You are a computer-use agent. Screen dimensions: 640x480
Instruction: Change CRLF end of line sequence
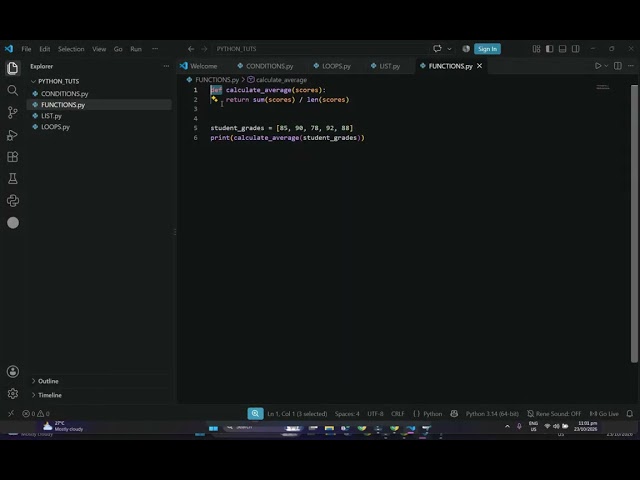pos(398,413)
